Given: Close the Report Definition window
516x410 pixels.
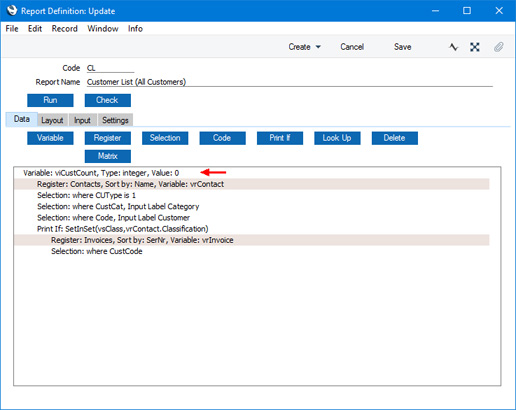Looking at the screenshot, I should click(499, 11).
